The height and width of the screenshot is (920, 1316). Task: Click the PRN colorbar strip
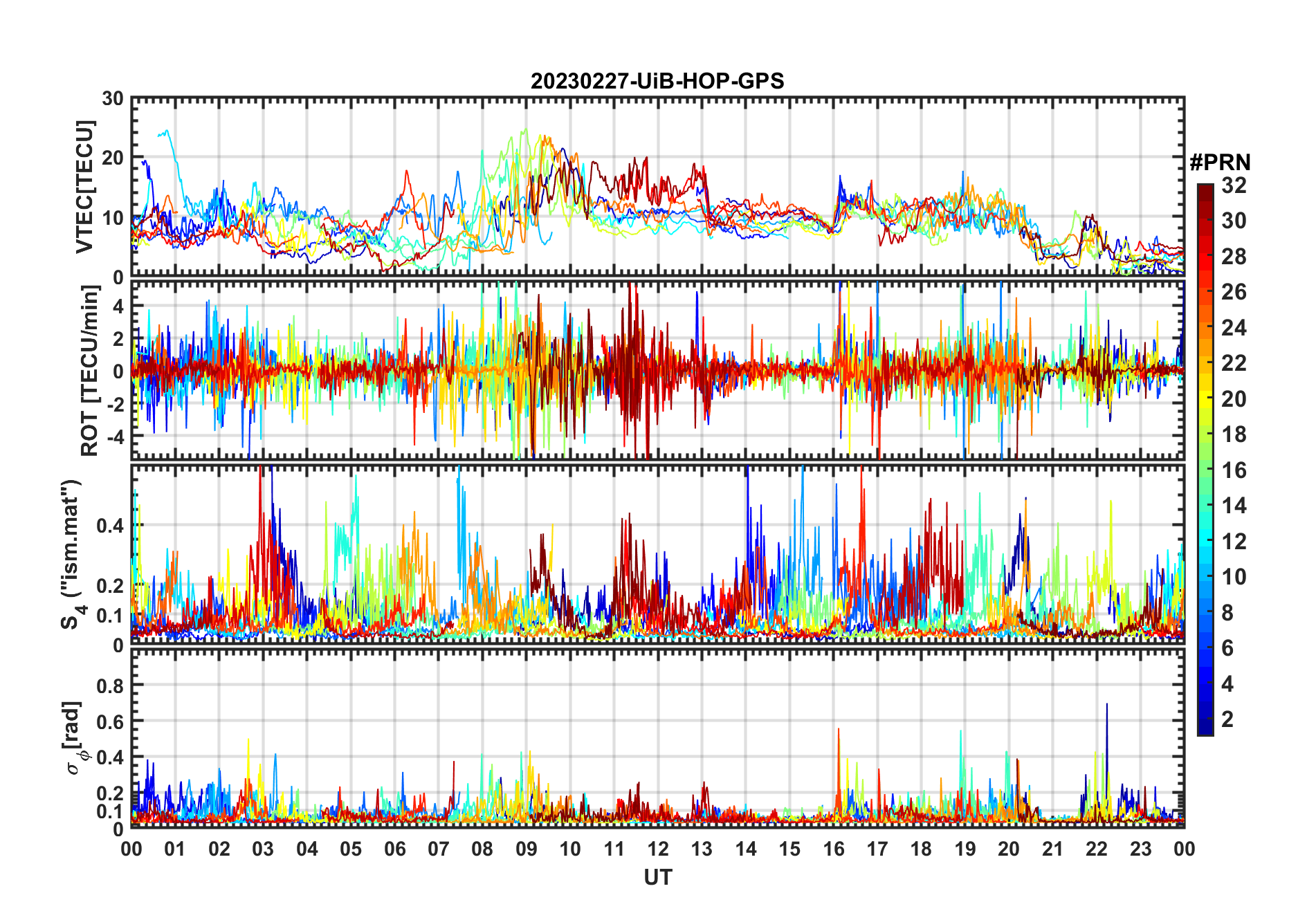pyautogui.click(x=1205, y=459)
